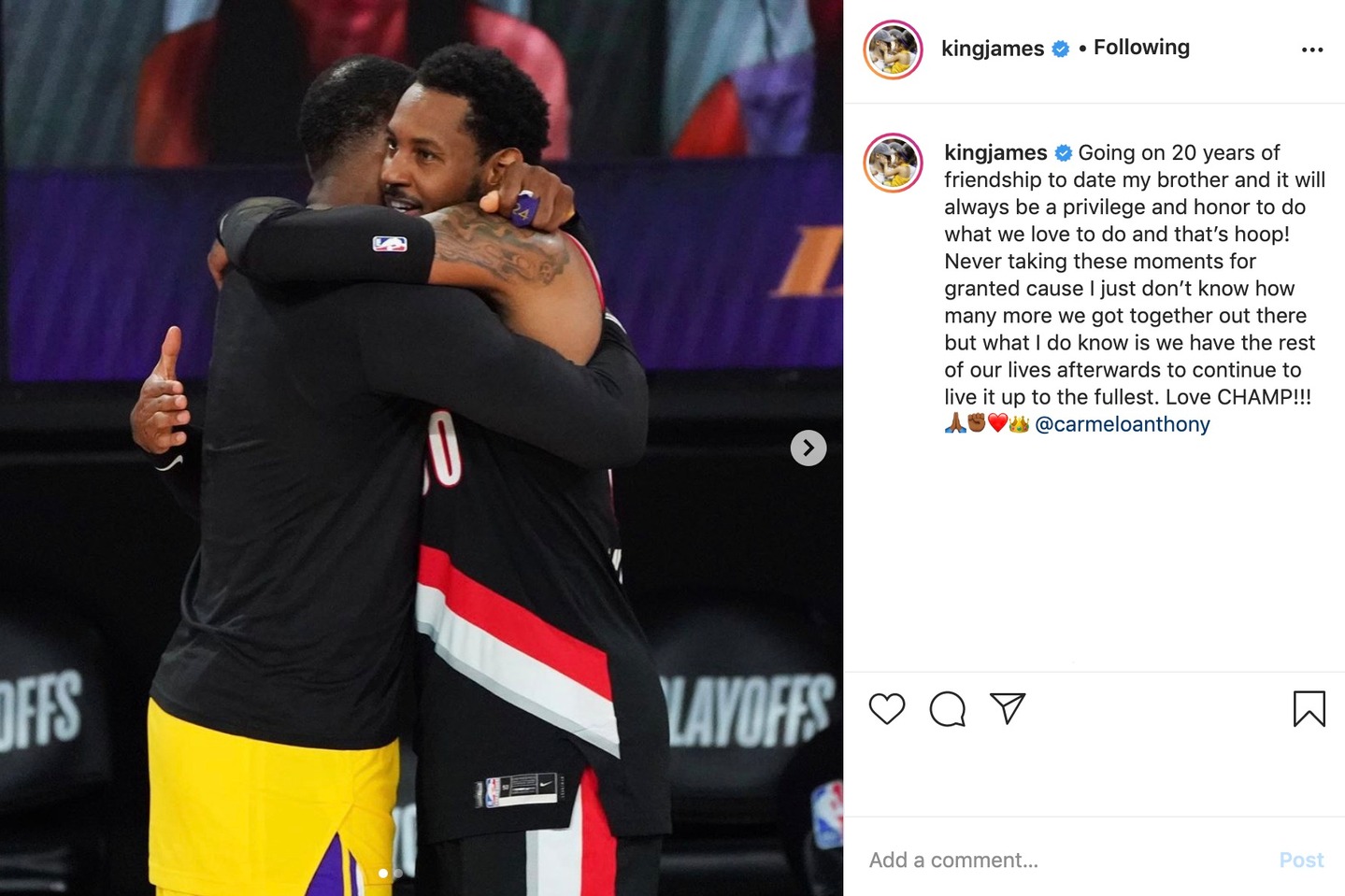The image size is (1345, 896).
Task: Click the profile avatar beside the caption
Action: point(893,163)
